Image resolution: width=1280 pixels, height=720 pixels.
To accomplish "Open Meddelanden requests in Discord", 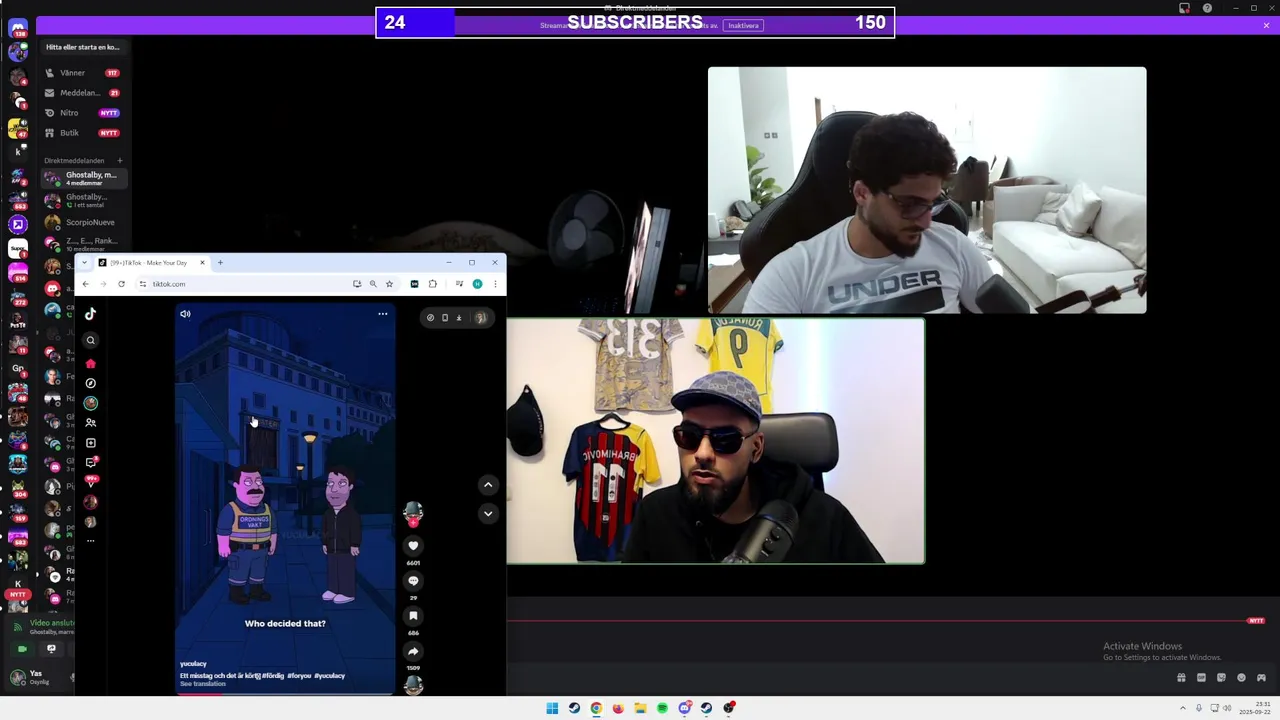I will pyautogui.click(x=83, y=93).
